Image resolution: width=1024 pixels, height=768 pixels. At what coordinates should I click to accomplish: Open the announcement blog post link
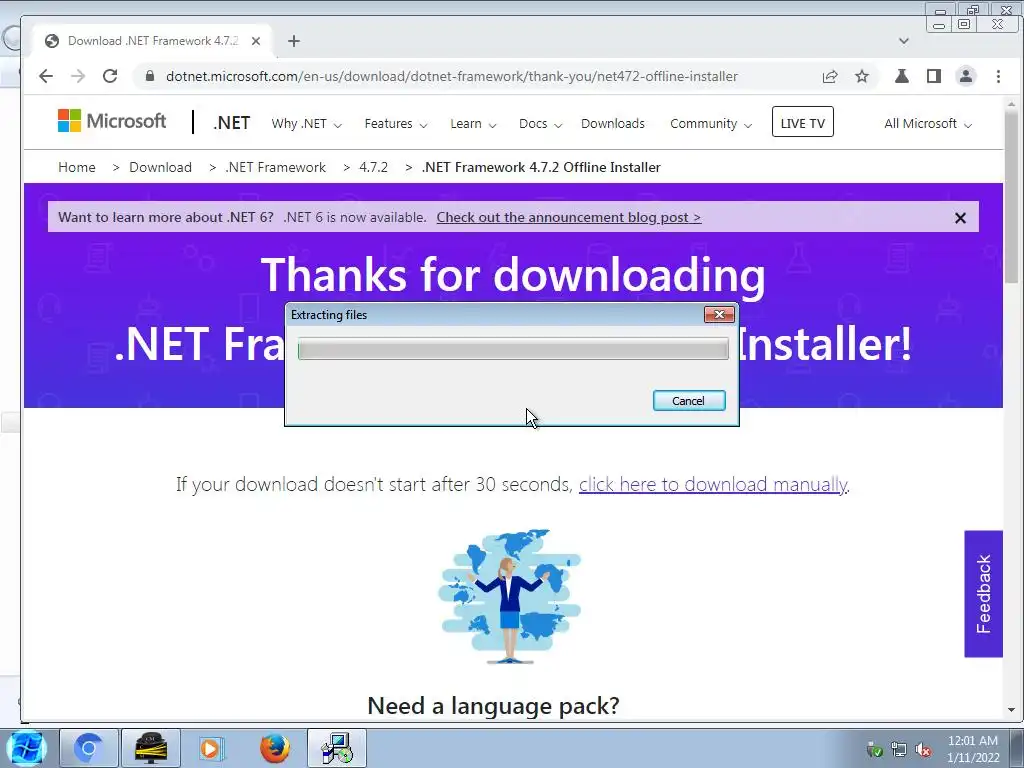tap(569, 217)
